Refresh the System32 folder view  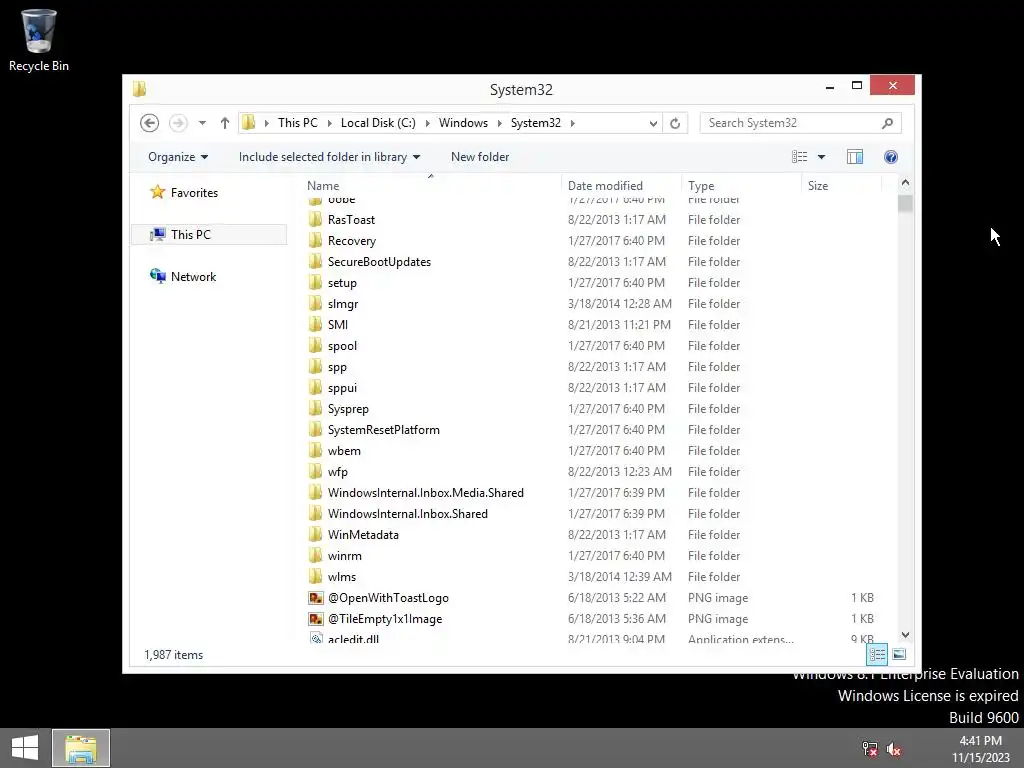675,123
